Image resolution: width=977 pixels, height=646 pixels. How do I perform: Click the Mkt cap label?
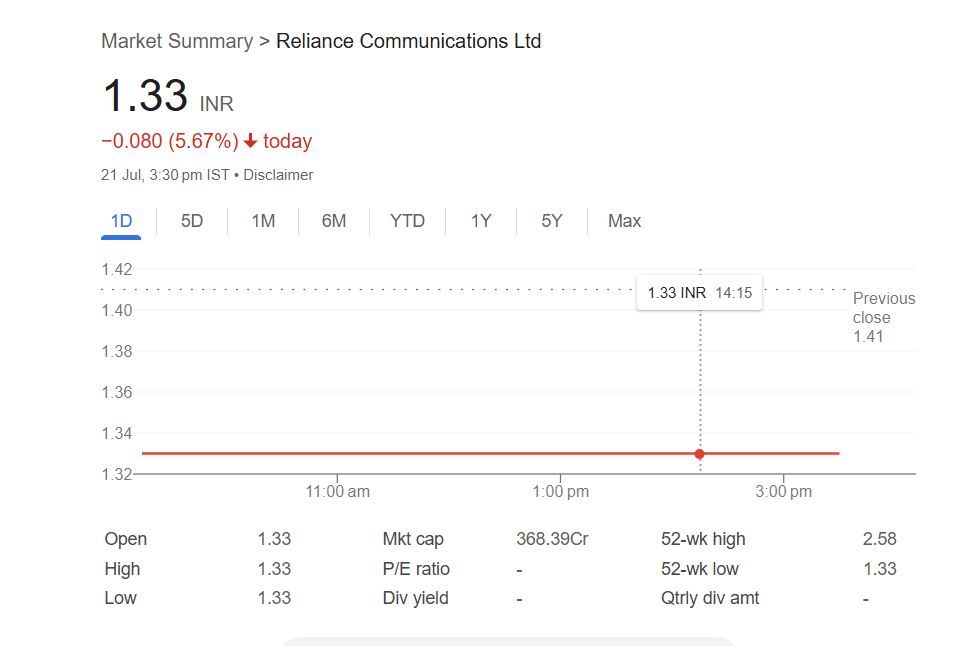413,539
